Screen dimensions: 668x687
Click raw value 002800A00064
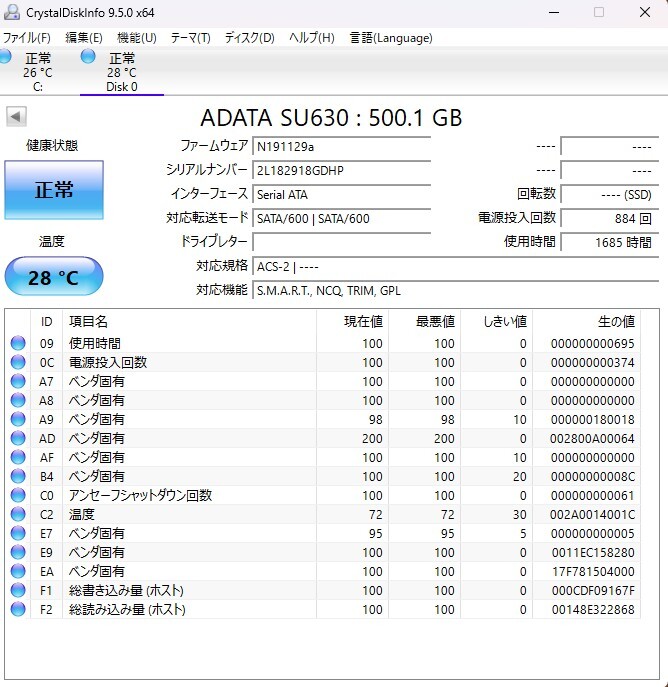(592, 439)
